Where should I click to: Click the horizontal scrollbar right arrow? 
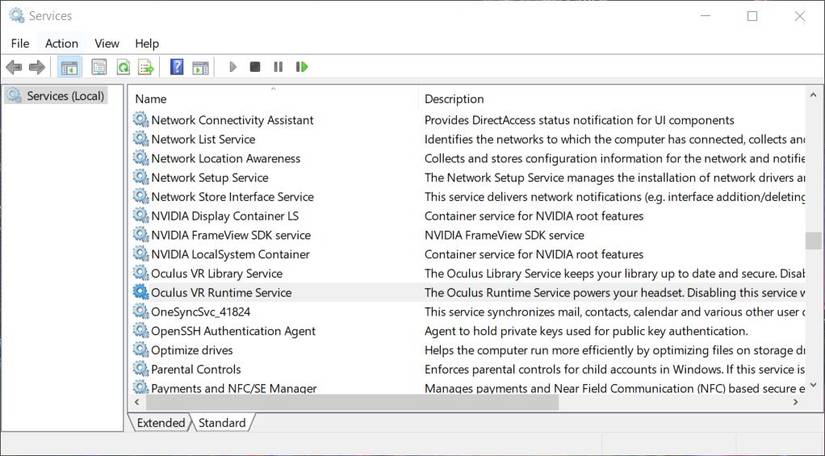pyautogui.click(x=796, y=402)
